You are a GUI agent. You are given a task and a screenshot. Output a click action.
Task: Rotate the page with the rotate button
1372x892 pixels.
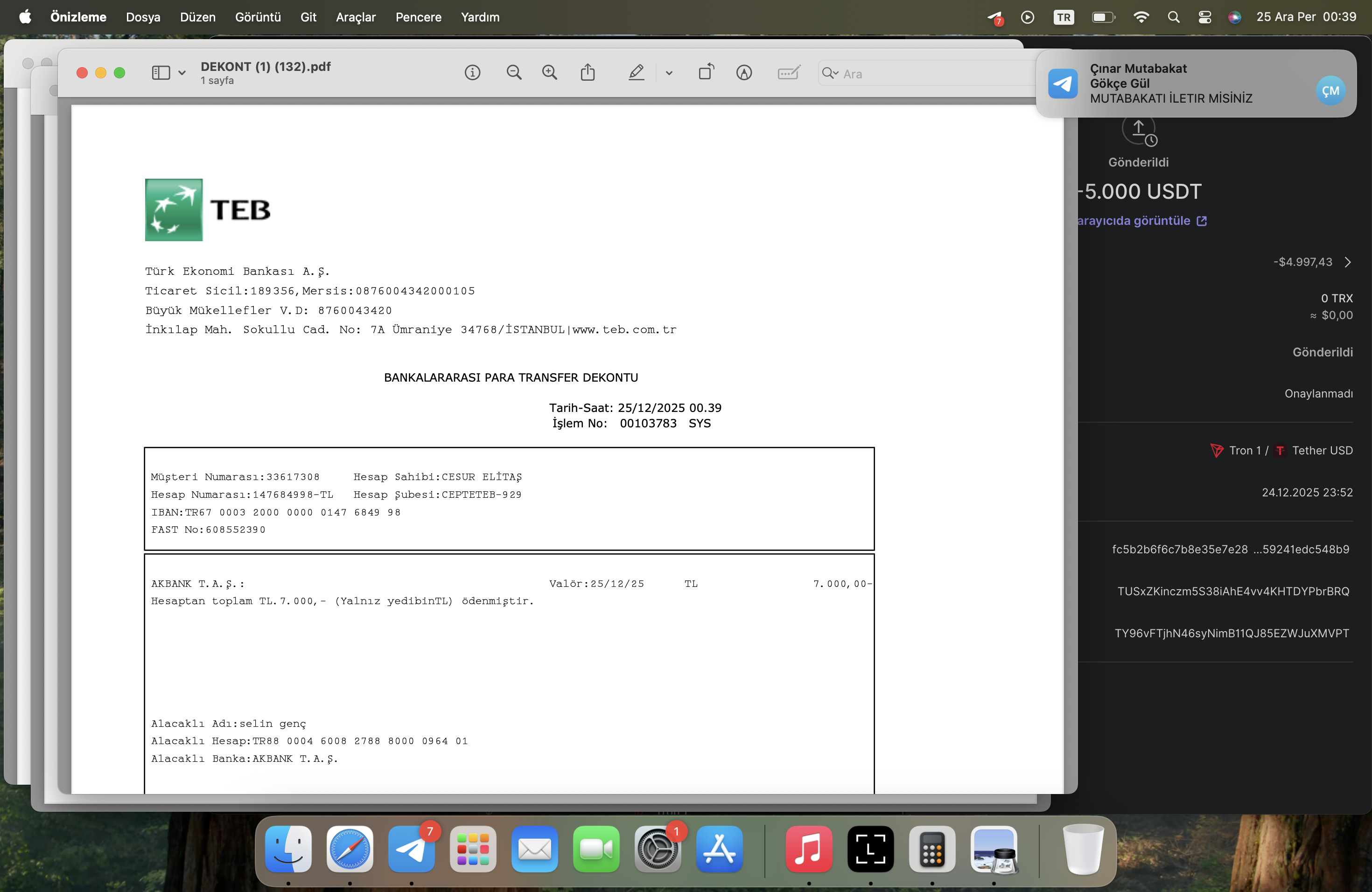tap(706, 72)
